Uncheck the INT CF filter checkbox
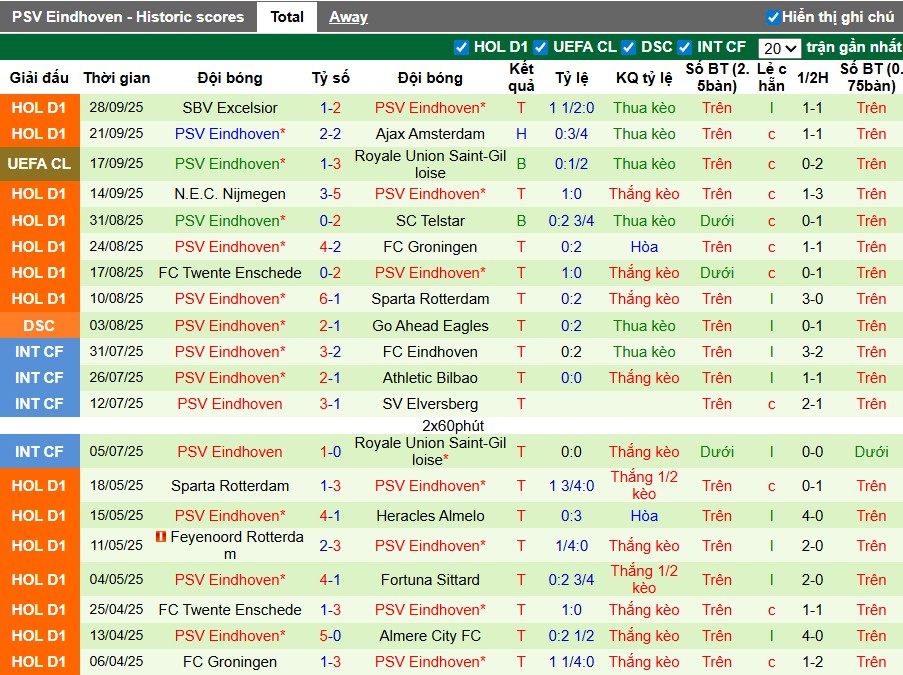 point(684,47)
